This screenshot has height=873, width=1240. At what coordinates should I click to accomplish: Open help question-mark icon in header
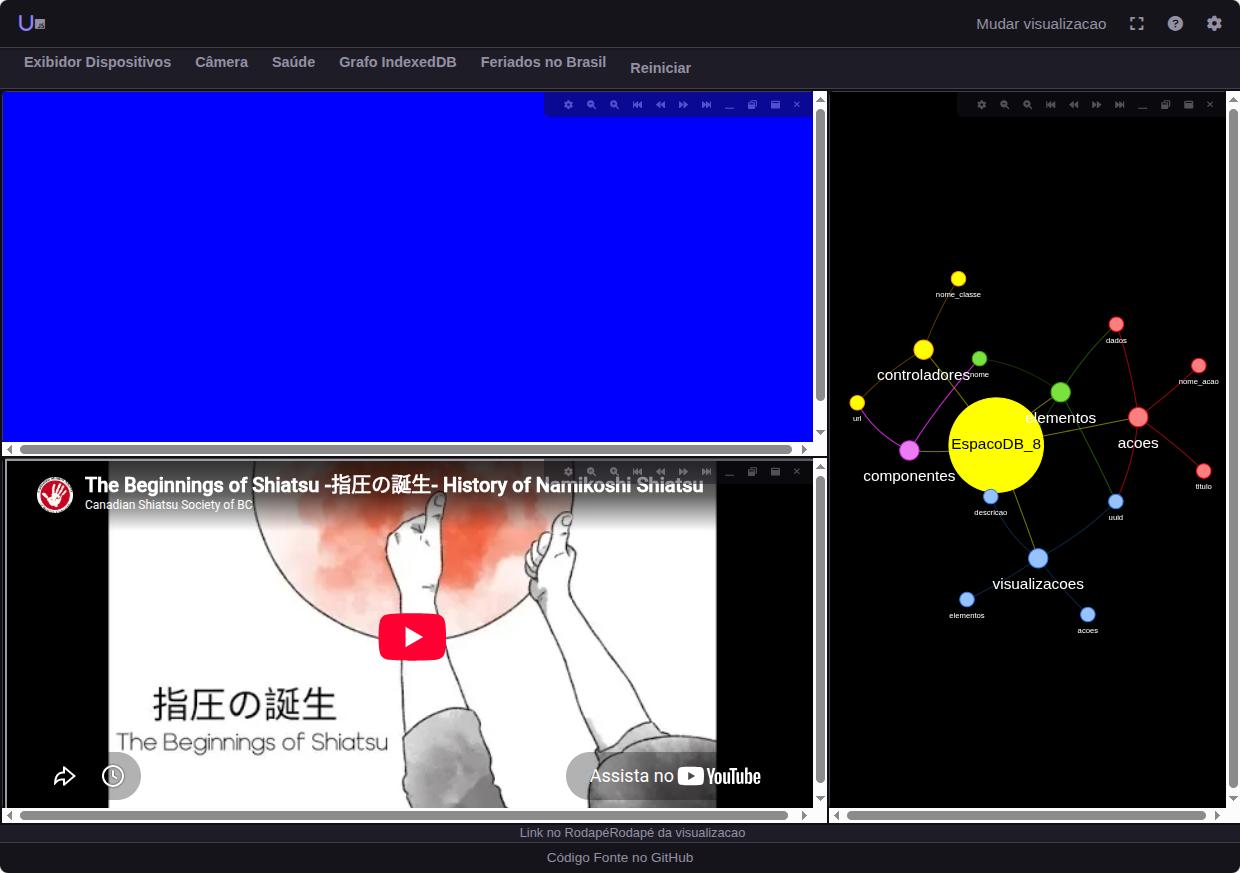1175,23
